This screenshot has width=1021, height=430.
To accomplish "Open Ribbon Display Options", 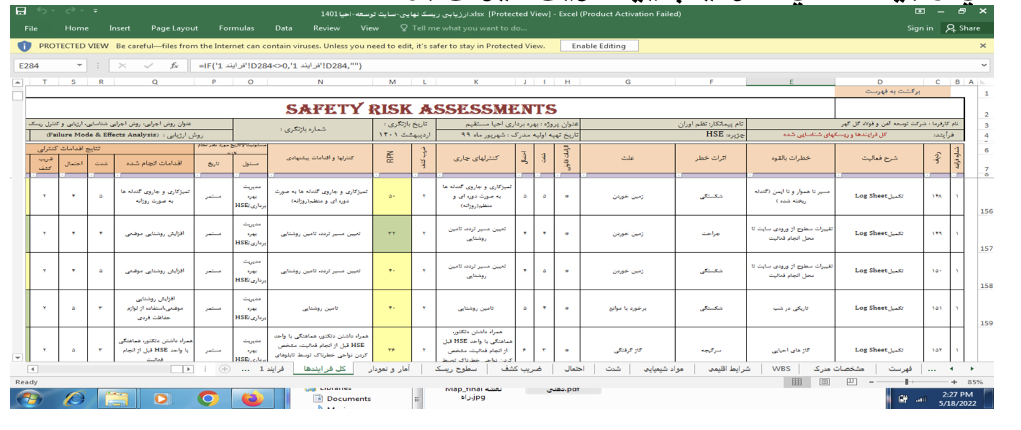I will [x=919, y=12].
